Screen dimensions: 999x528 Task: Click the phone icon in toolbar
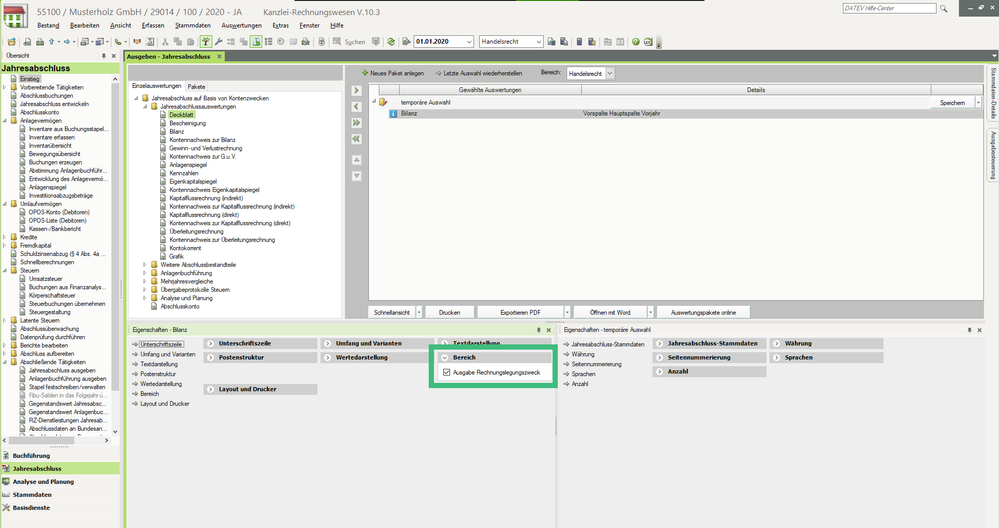click(119, 41)
